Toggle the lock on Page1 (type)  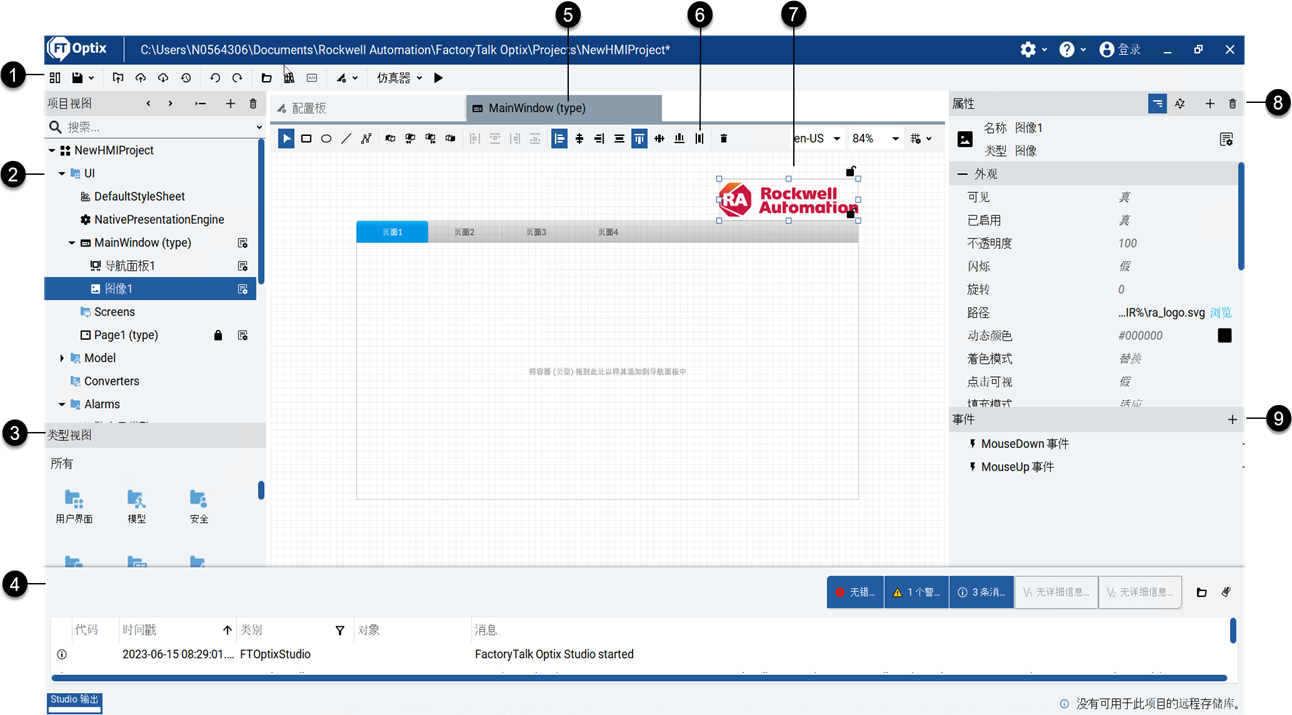coord(218,334)
